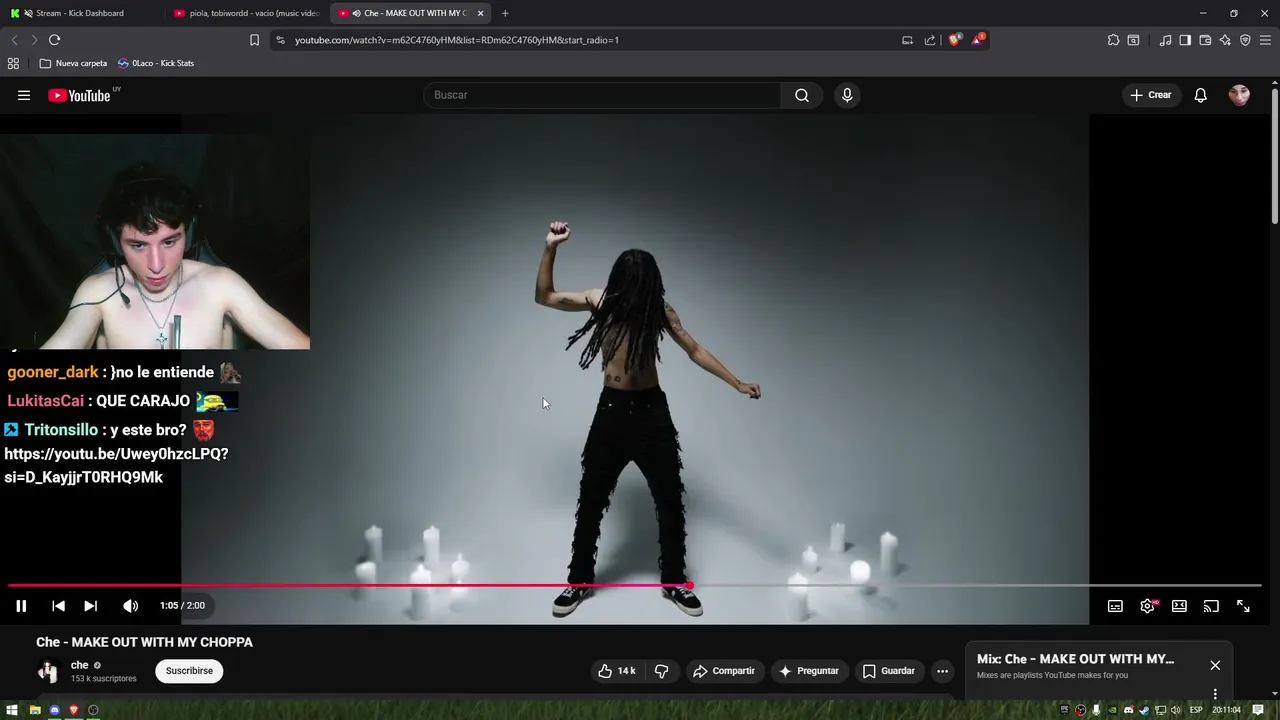Bookmark this page
This screenshot has width=1280, height=720.
(254, 40)
